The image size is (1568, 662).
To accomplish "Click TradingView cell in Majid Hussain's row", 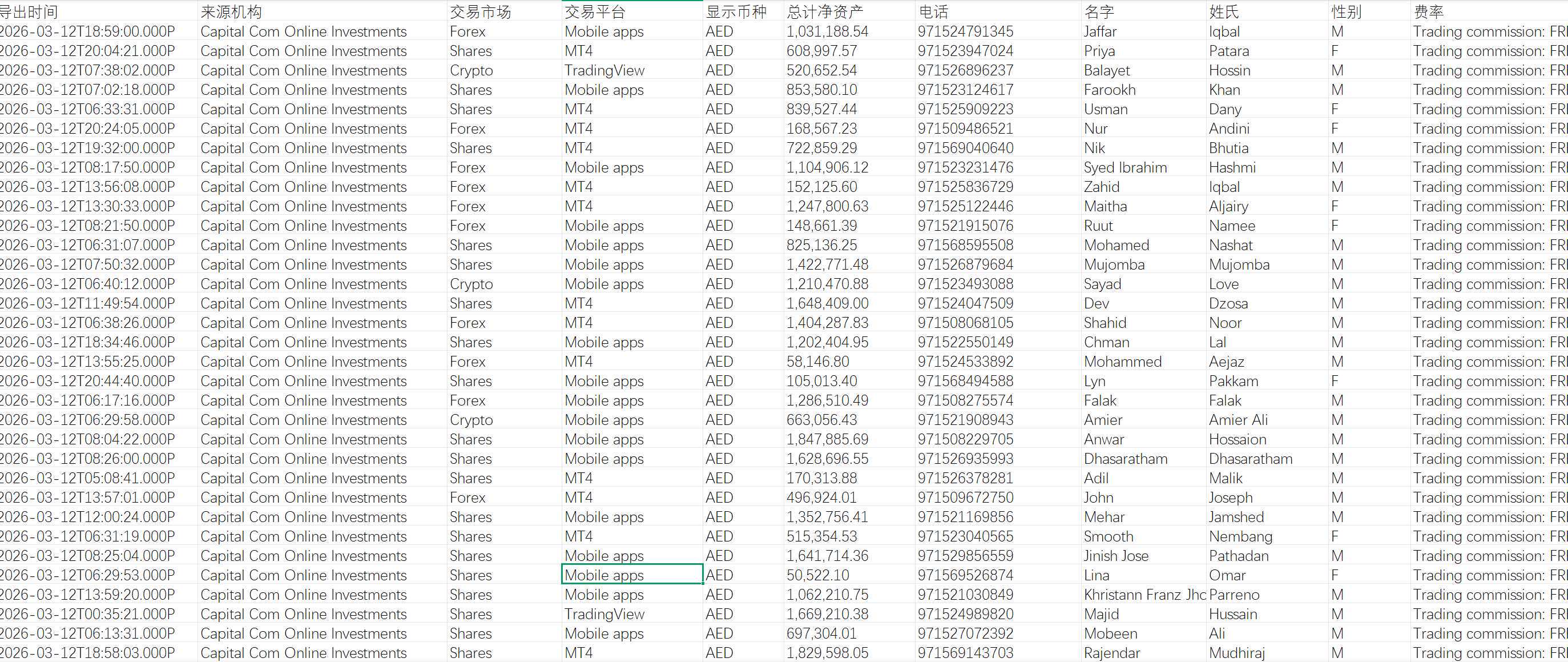I will [632, 615].
